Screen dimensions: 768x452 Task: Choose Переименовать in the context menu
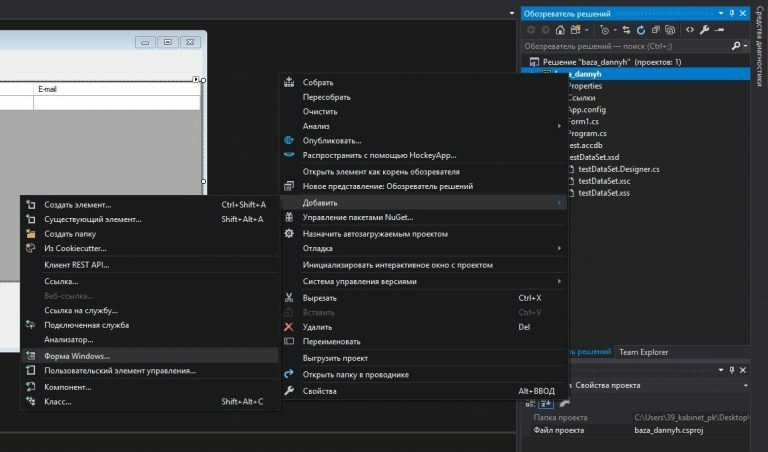423,341
